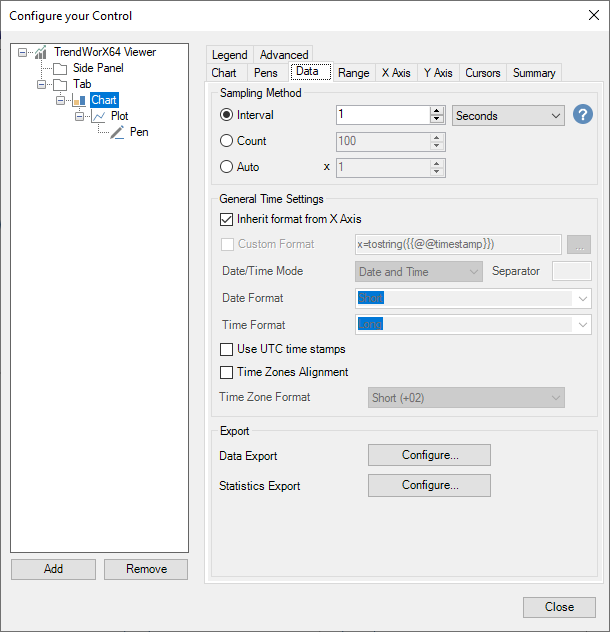Image resolution: width=610 pixels, height=632 pixels.
Task: Click the Plot line-graph icon
Action: click(x=98, y=116)
